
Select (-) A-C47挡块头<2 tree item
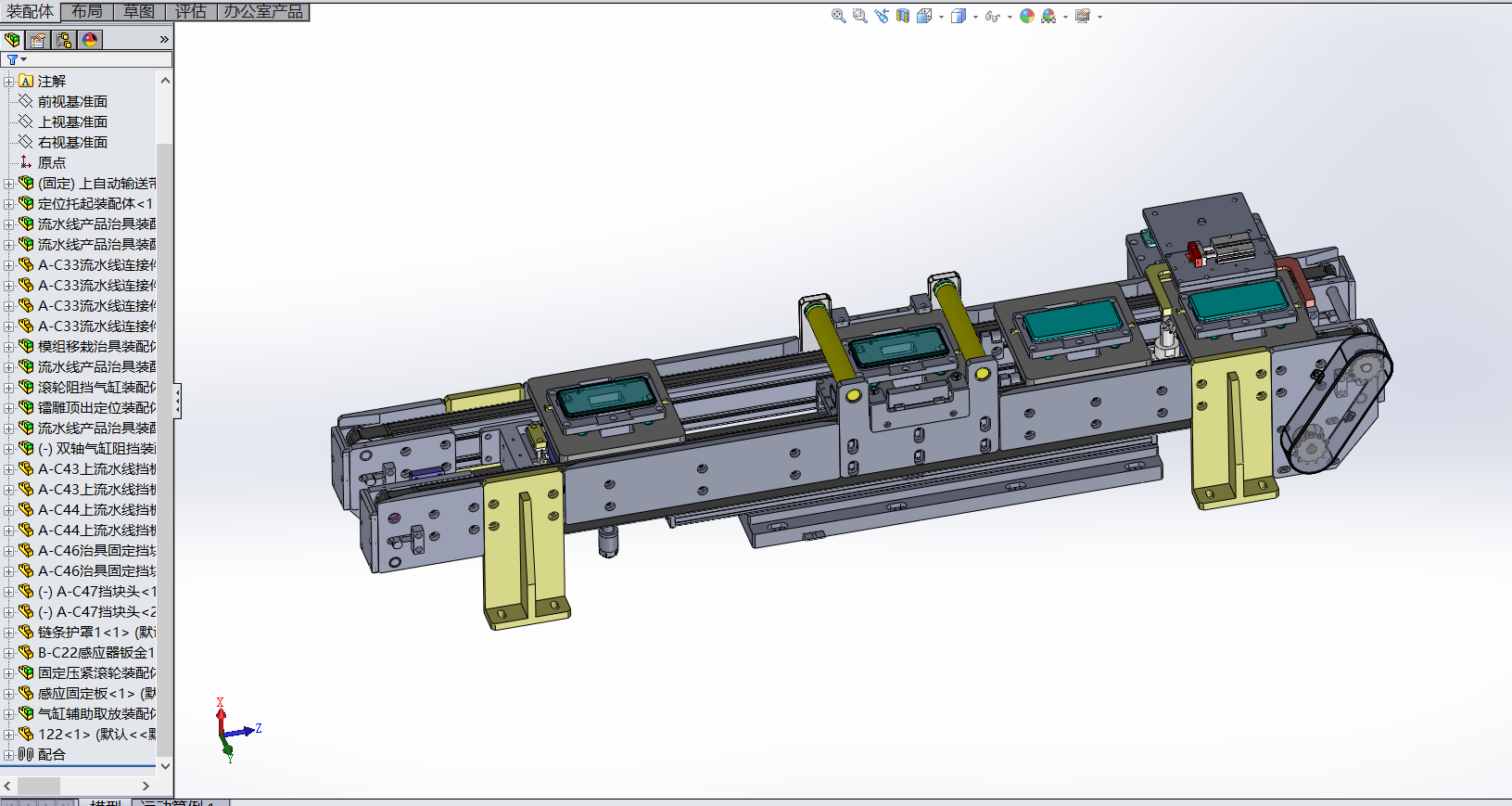point(96,612)
